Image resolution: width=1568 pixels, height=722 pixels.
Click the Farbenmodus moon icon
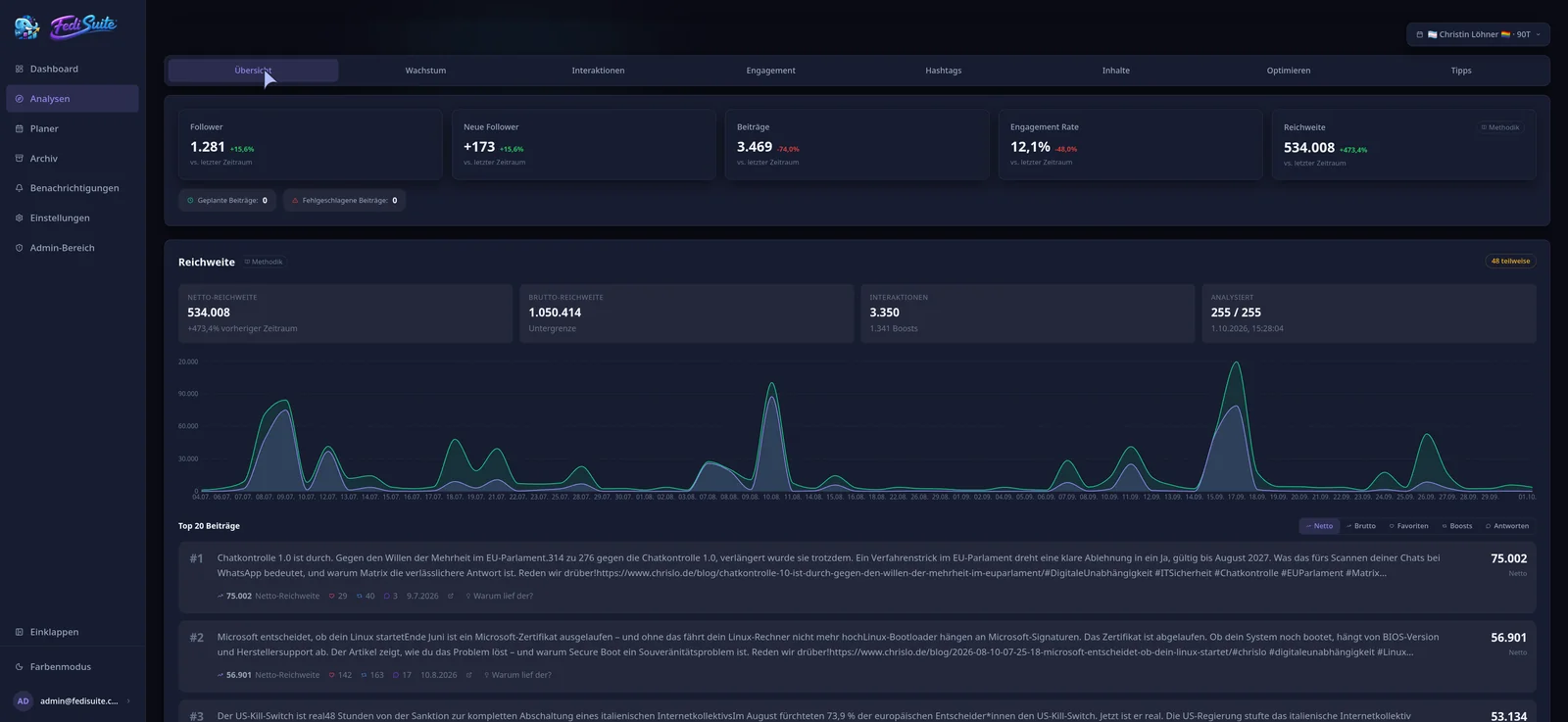(x=20, y=667)
